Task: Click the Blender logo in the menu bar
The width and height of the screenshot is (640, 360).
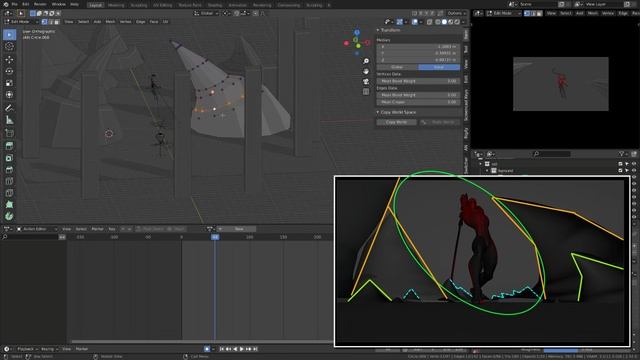Action: point(5,4)
